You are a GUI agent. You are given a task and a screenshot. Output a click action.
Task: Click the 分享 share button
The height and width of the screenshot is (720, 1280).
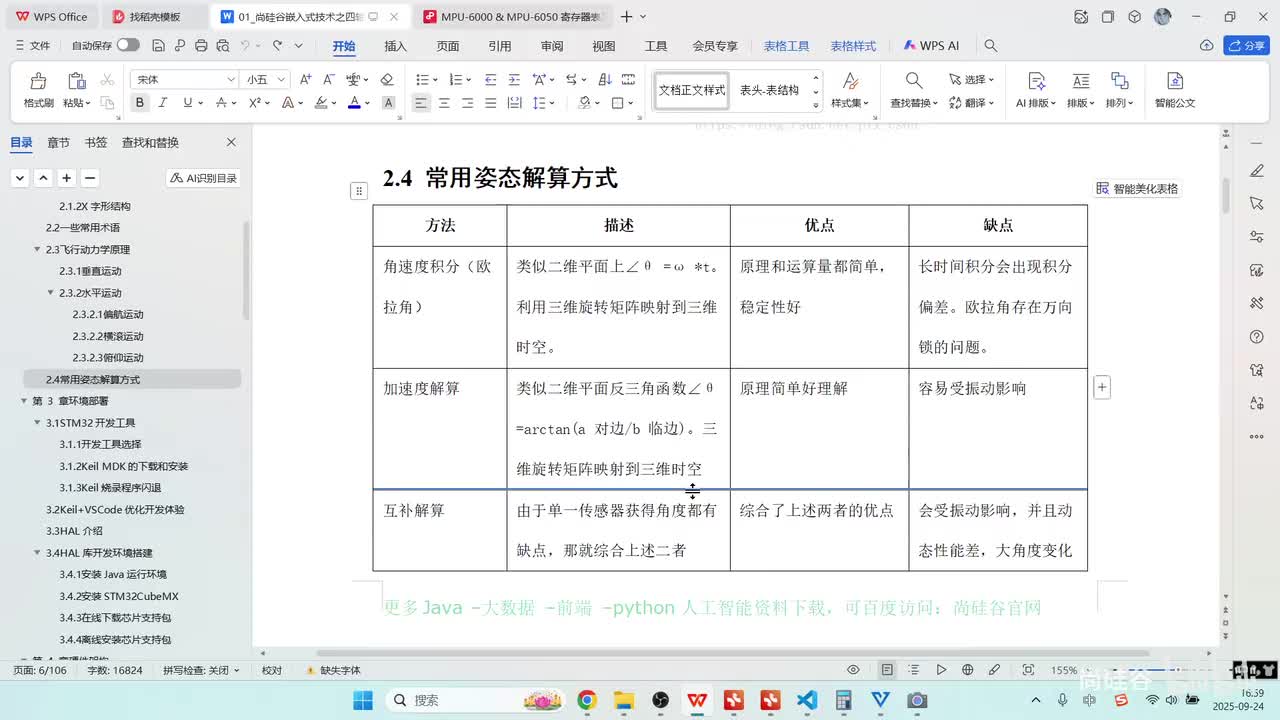tap(1246, 46)
